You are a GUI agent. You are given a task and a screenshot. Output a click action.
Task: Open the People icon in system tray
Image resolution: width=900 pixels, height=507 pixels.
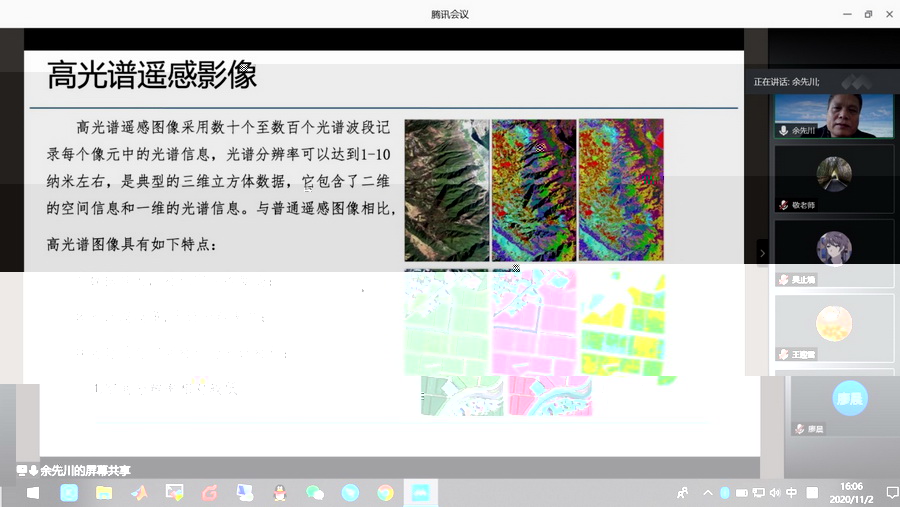click(682, 493)
